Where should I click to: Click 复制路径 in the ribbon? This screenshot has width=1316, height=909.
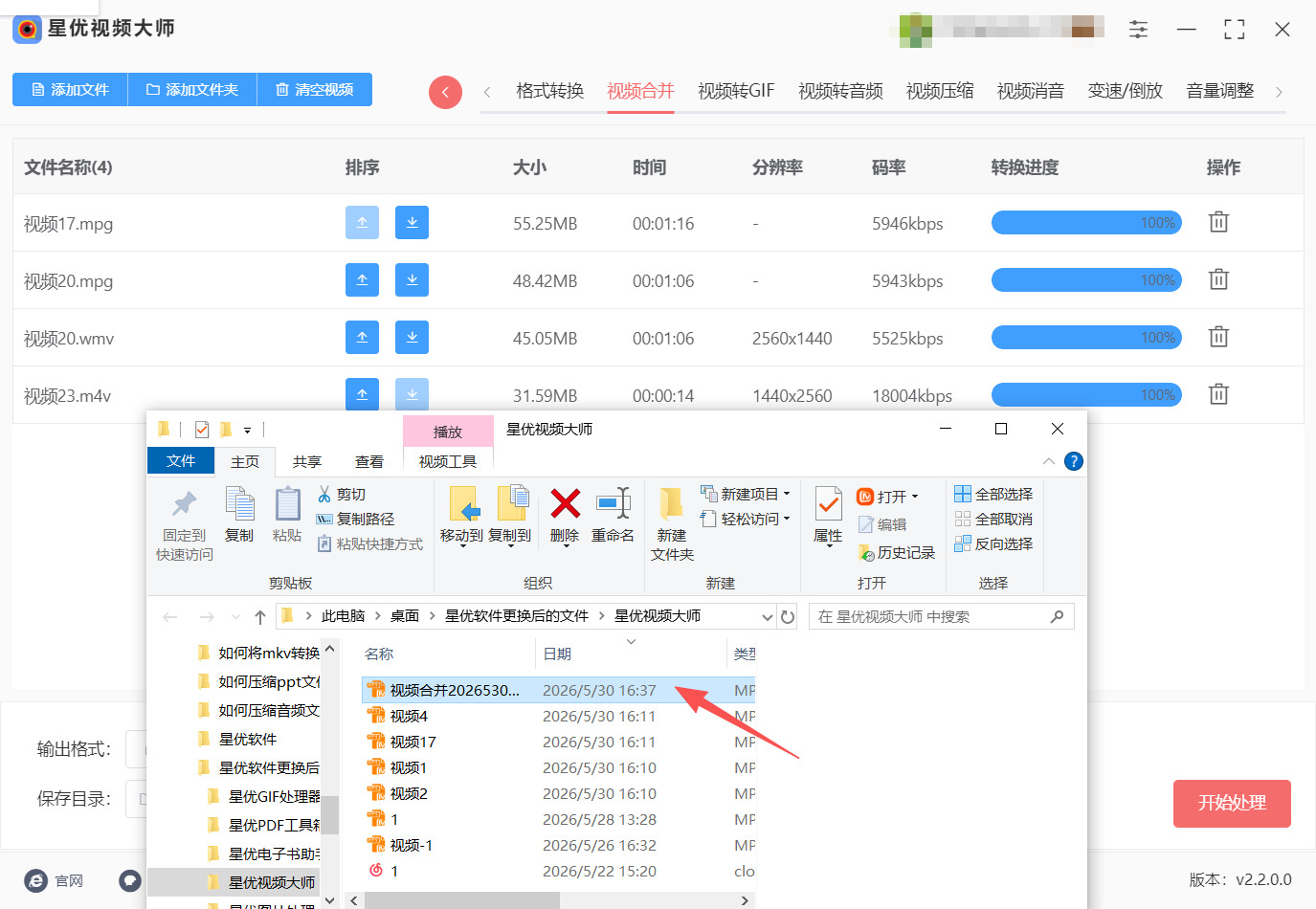point(355,520)
